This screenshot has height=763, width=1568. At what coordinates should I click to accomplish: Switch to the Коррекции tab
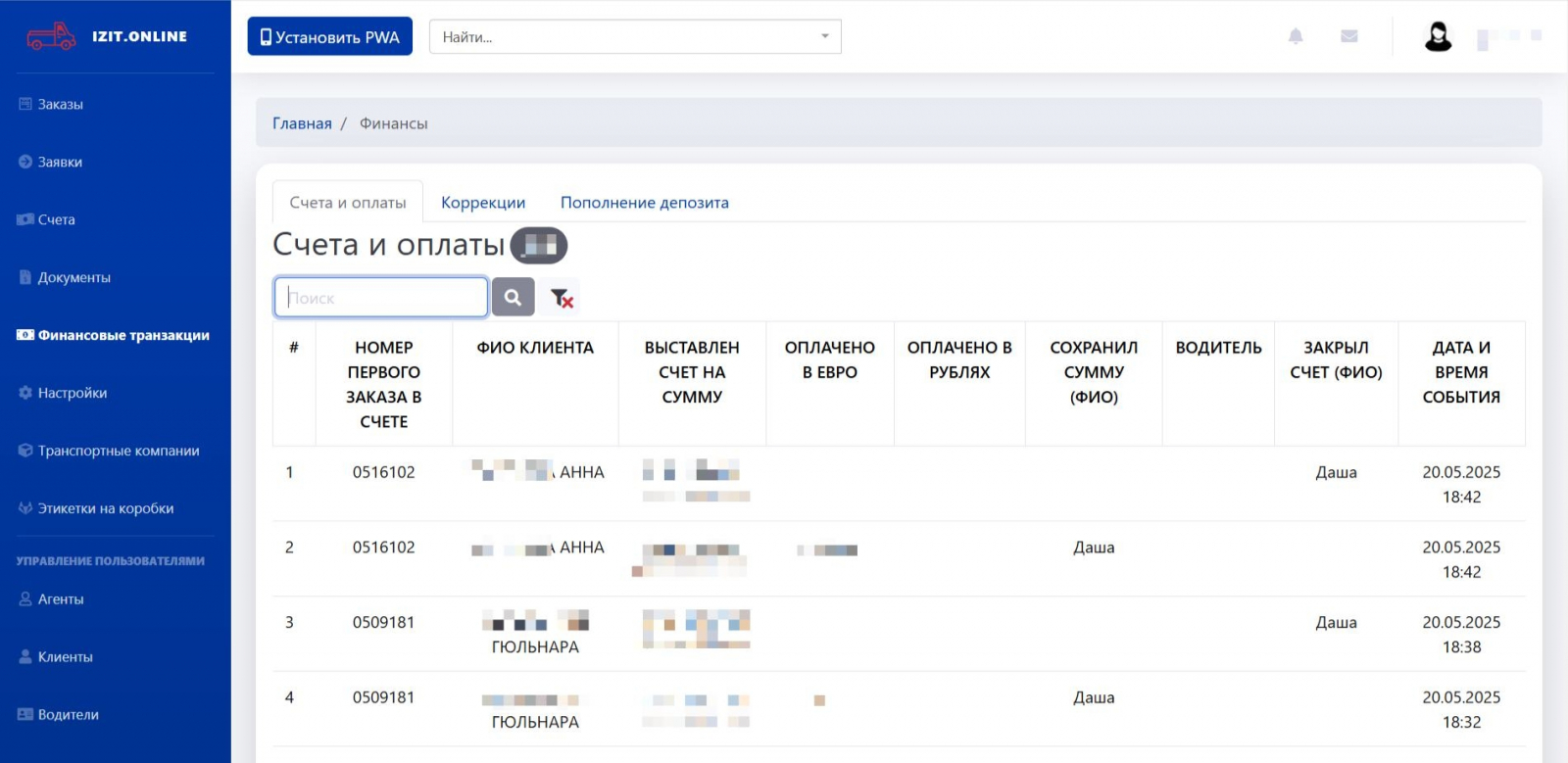tap(483, 203)
